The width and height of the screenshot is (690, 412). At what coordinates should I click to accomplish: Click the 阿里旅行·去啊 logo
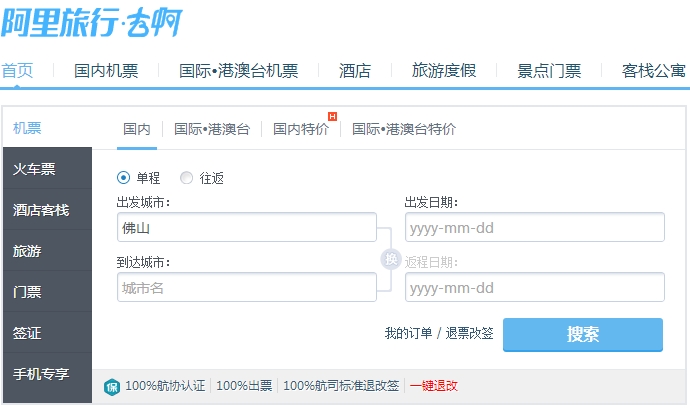click(92, 22)
